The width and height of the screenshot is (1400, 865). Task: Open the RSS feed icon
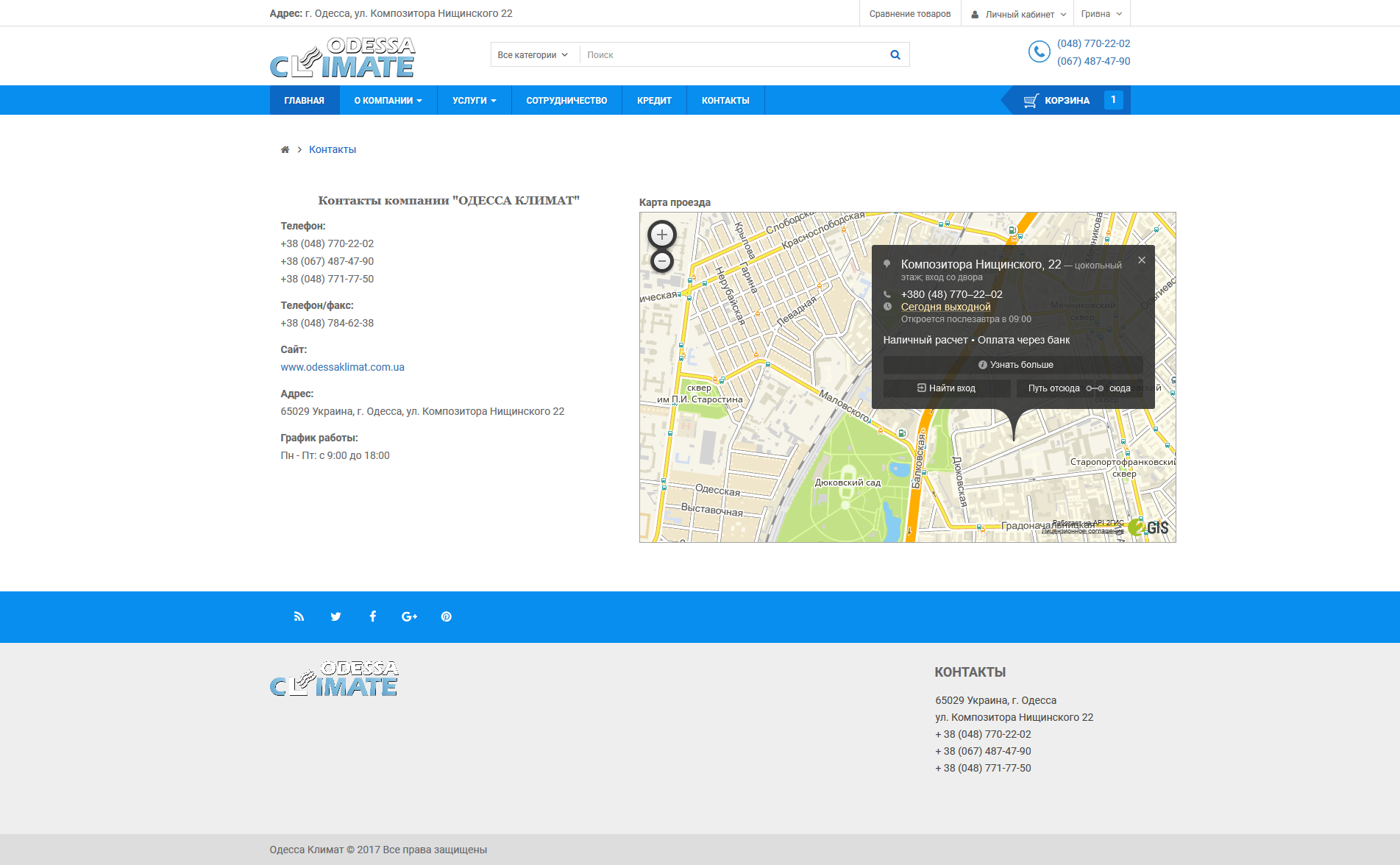[299, 616]
